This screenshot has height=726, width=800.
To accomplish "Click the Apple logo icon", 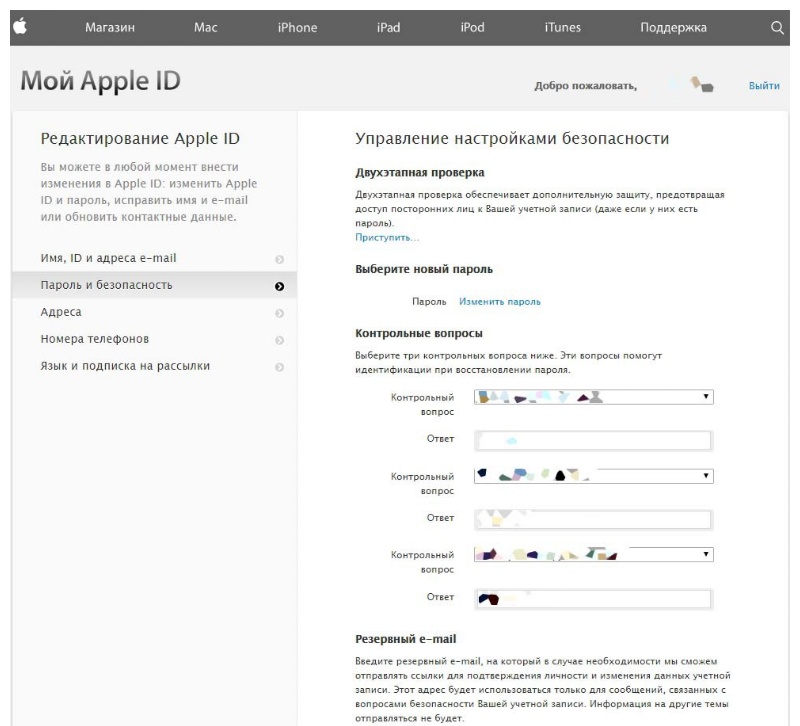I will coord(17,26).
